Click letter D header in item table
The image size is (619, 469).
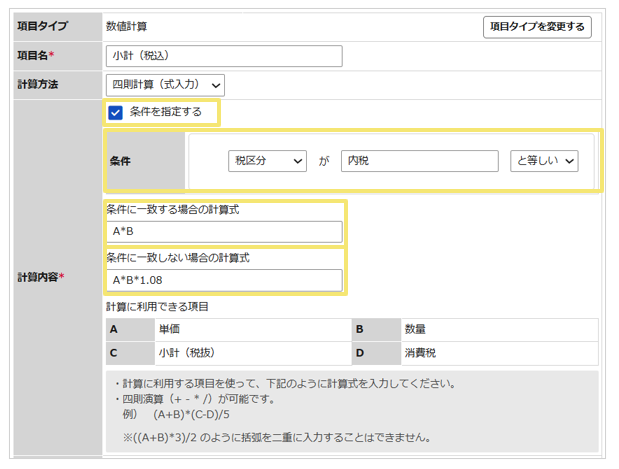pyautogui.click(x=377, y=353)
